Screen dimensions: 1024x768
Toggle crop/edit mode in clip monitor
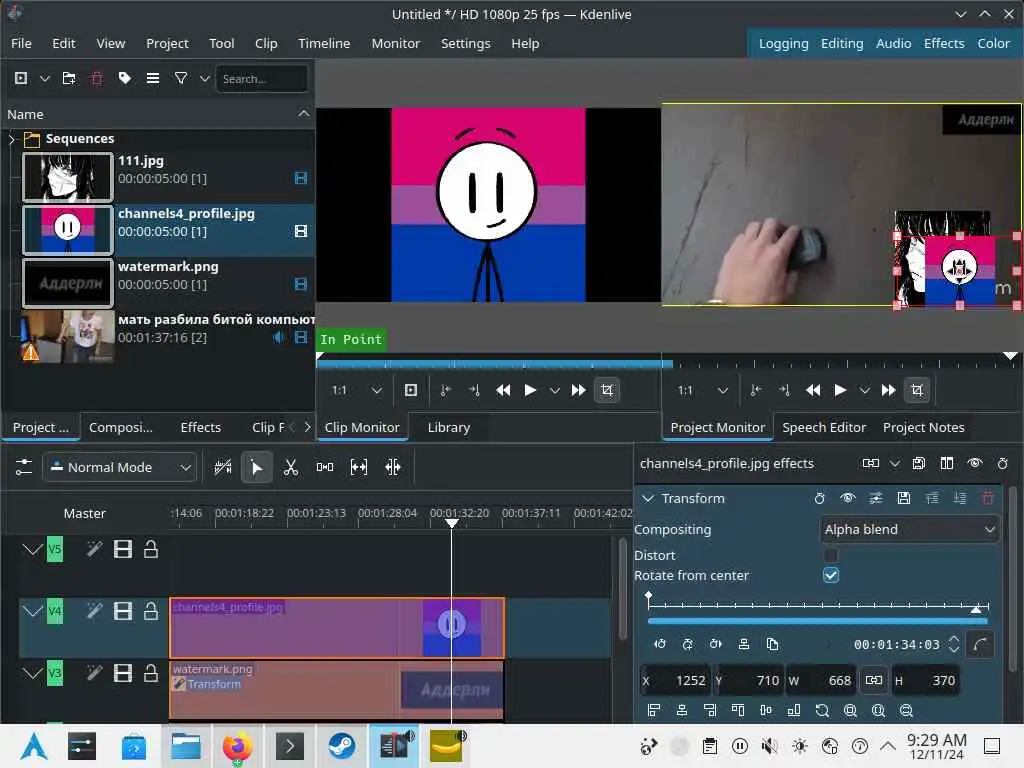pos(607,391)
